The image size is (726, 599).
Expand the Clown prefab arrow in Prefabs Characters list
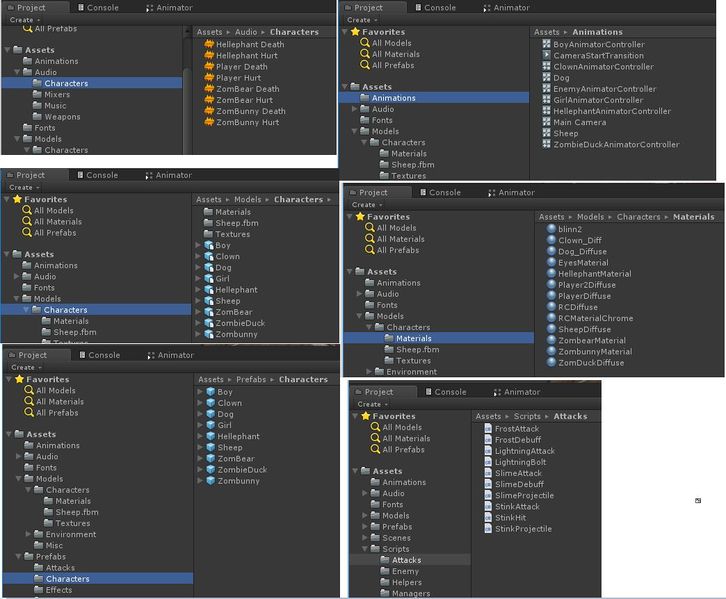click(x=200, y=403)
